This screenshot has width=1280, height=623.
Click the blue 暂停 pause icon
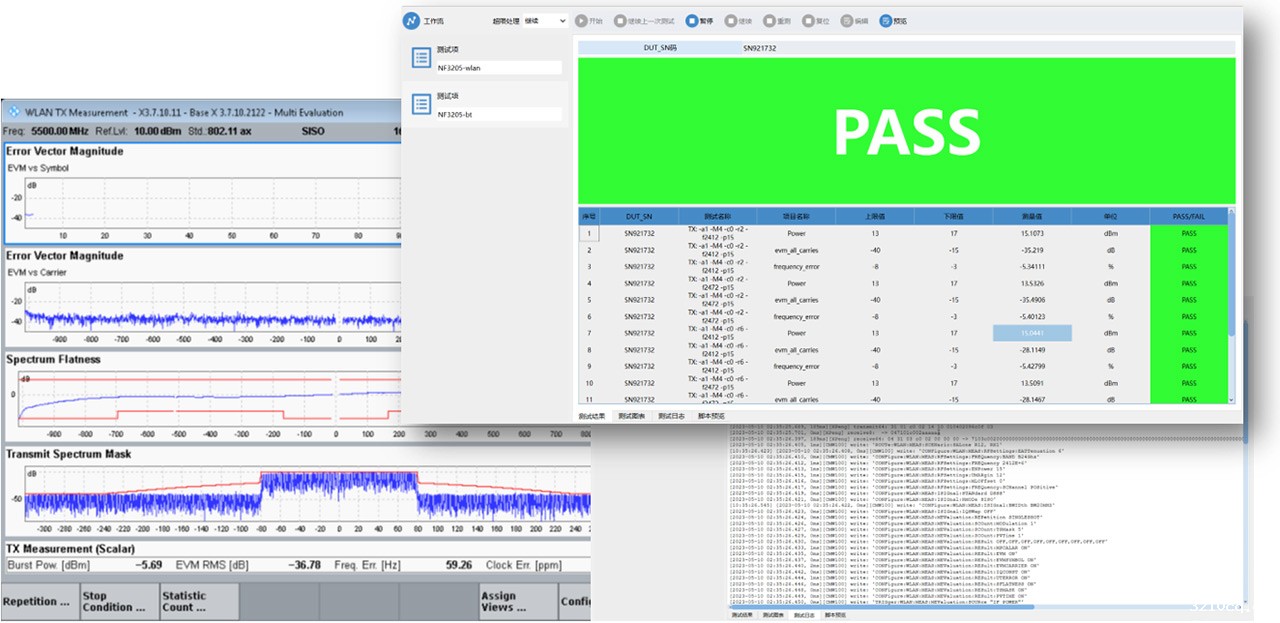click(692, 20)
